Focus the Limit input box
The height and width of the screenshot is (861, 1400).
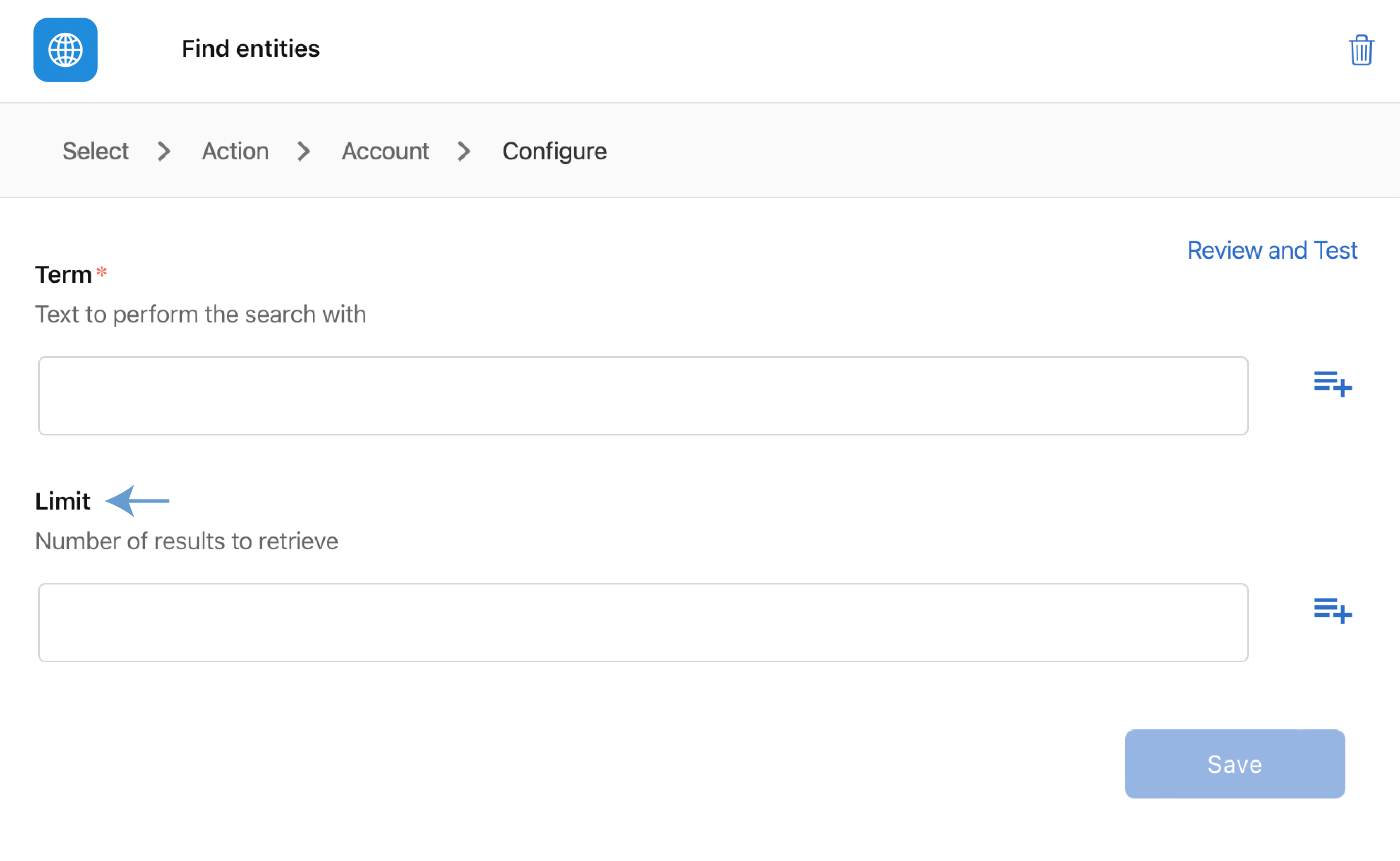coord(643,623)
